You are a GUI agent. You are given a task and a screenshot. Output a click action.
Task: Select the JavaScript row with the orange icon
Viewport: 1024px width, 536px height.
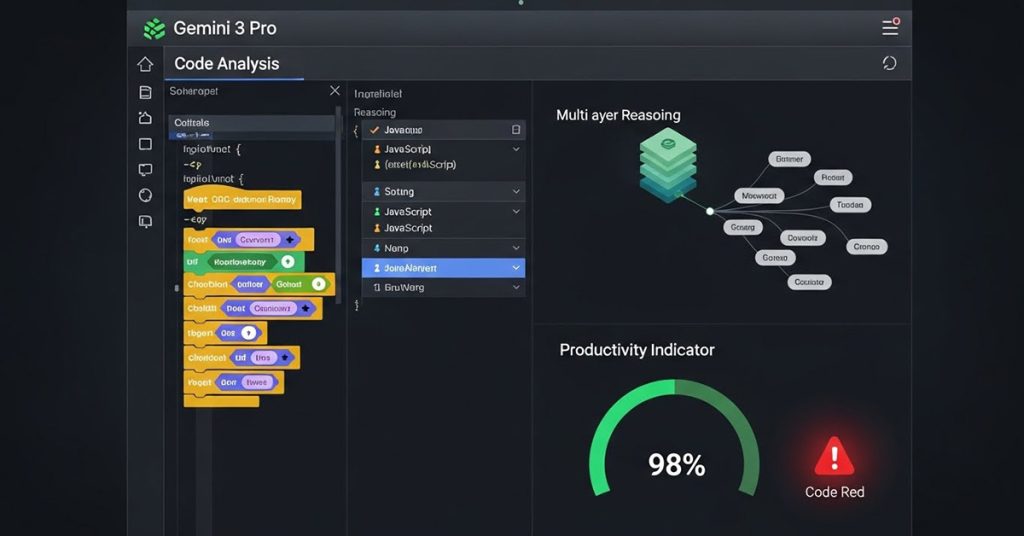(443, 228)
